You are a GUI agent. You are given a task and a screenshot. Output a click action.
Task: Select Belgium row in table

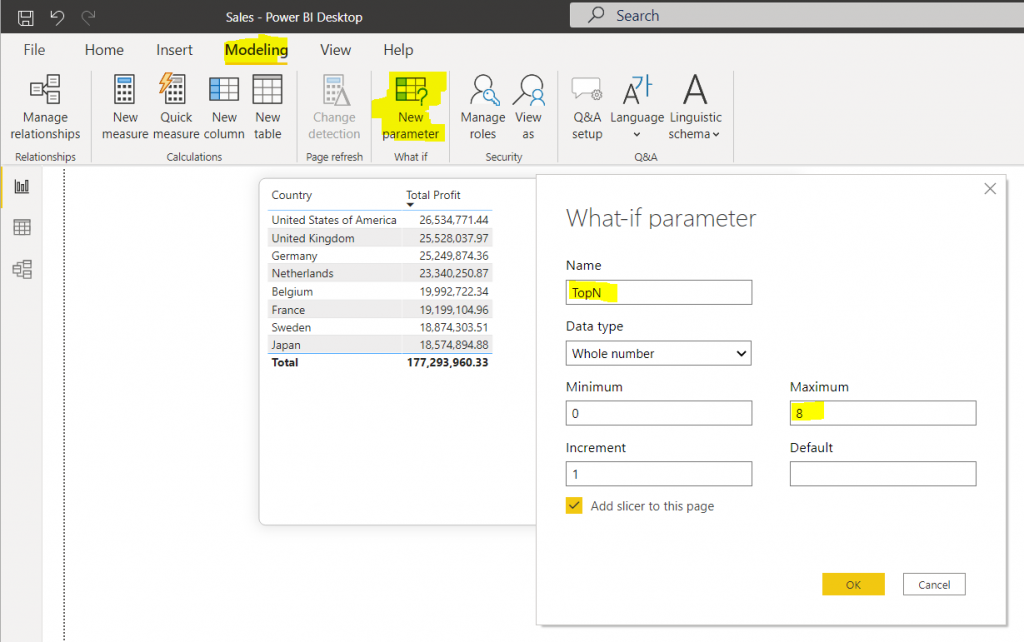[x=379, y=291]
